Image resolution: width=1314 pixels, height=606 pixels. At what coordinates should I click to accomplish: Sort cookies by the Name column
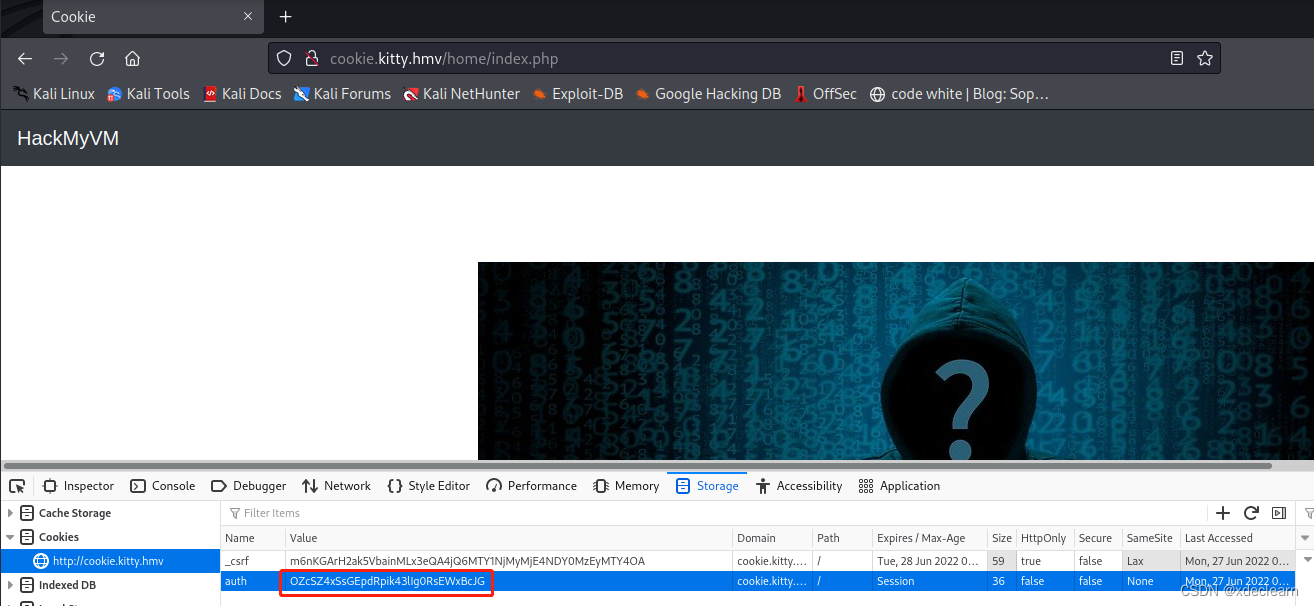coord(252,538)
